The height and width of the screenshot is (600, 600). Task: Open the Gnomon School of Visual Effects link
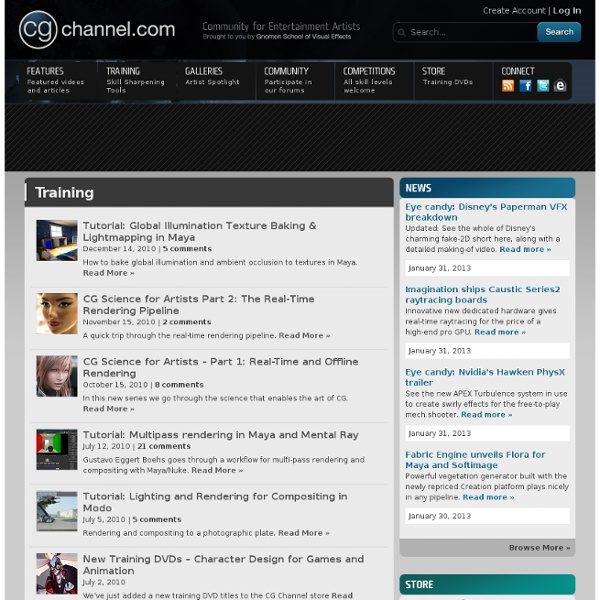(303, 37)
